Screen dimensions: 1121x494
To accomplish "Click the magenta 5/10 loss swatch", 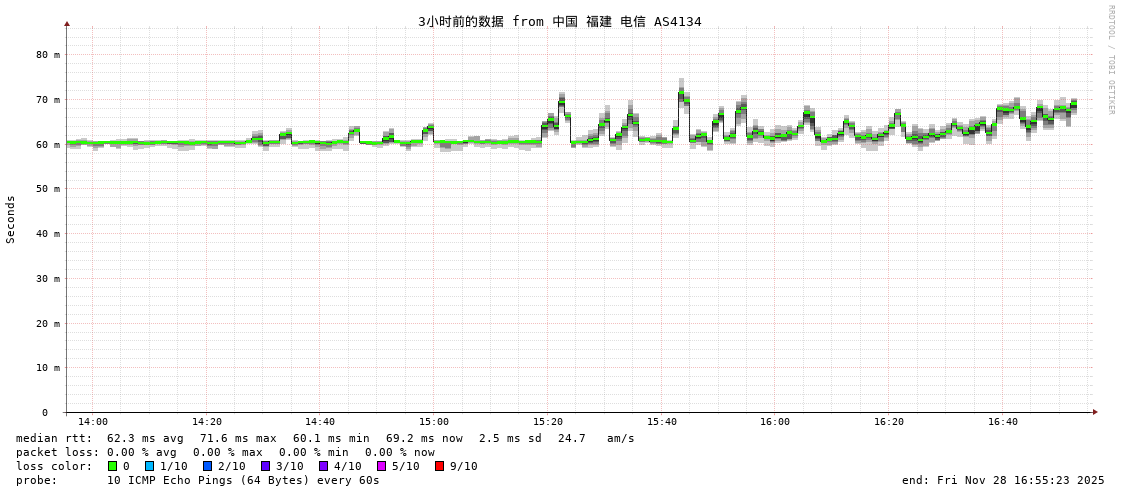I will pos(382,466).
